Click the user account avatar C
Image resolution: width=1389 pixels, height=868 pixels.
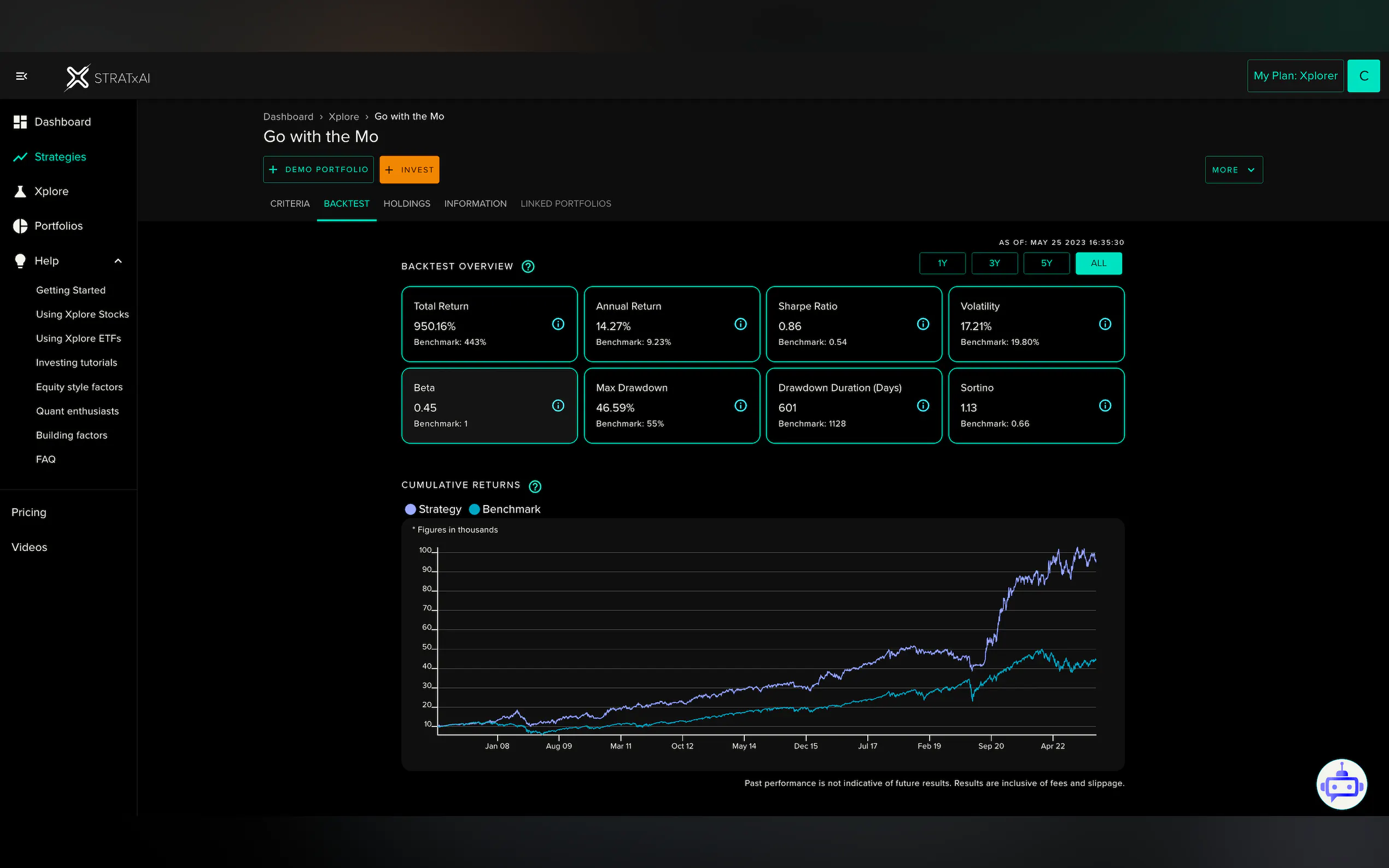[x=1363, y=76]
